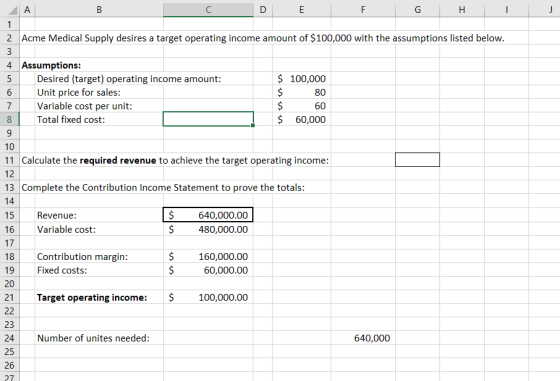Select Variable cost amount 480,000.00
The image size is (560, 381).
pos(208,229)
